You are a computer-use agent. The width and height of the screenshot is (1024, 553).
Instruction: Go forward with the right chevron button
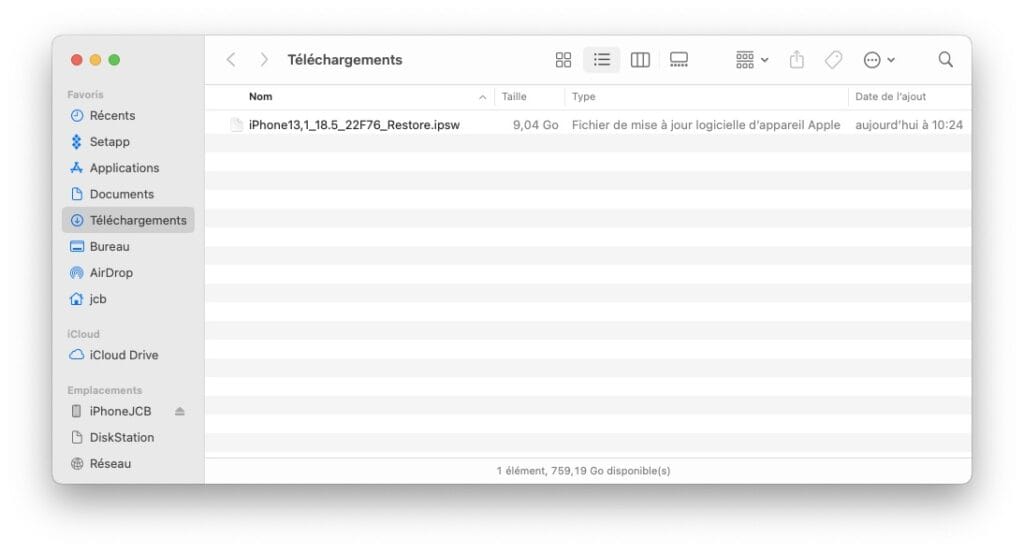click(x=264, y=60)
